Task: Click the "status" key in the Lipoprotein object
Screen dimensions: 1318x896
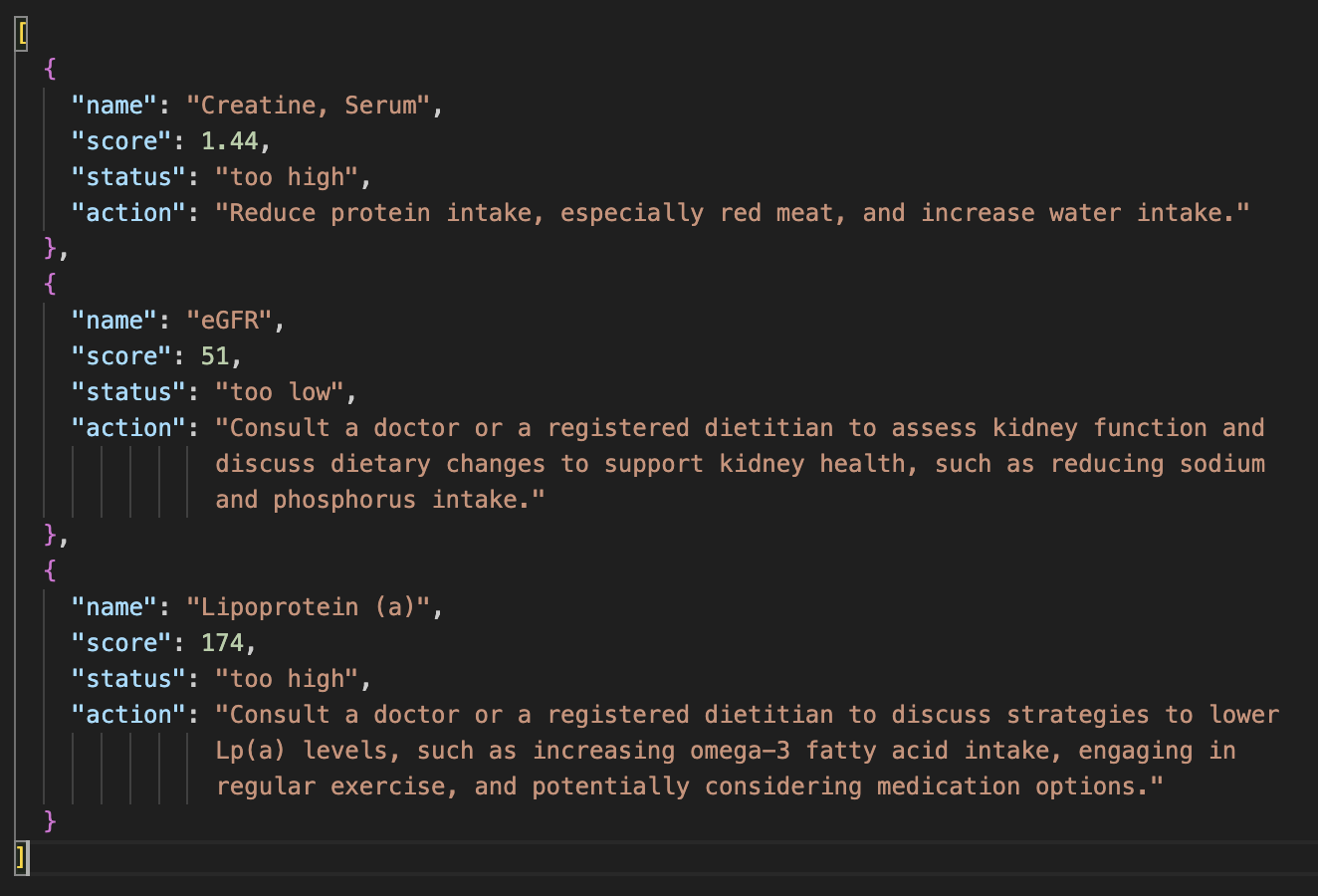Action: [128, 679]
